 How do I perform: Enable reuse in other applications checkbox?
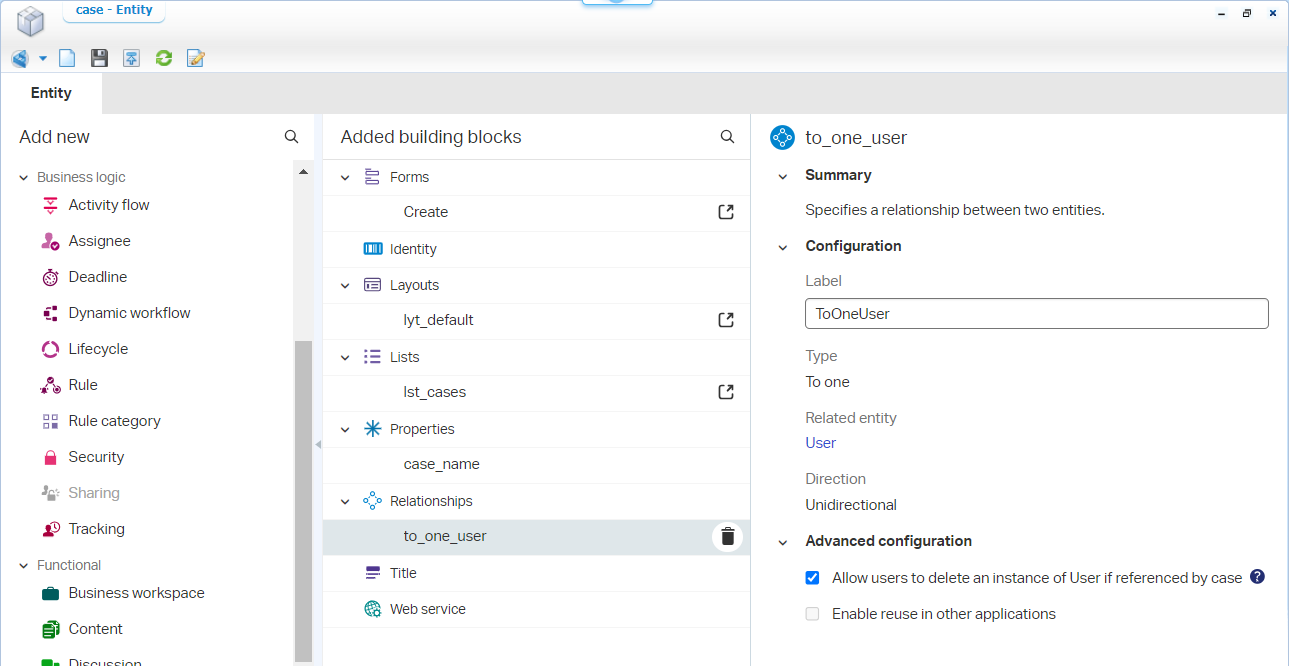click(813, 614)
